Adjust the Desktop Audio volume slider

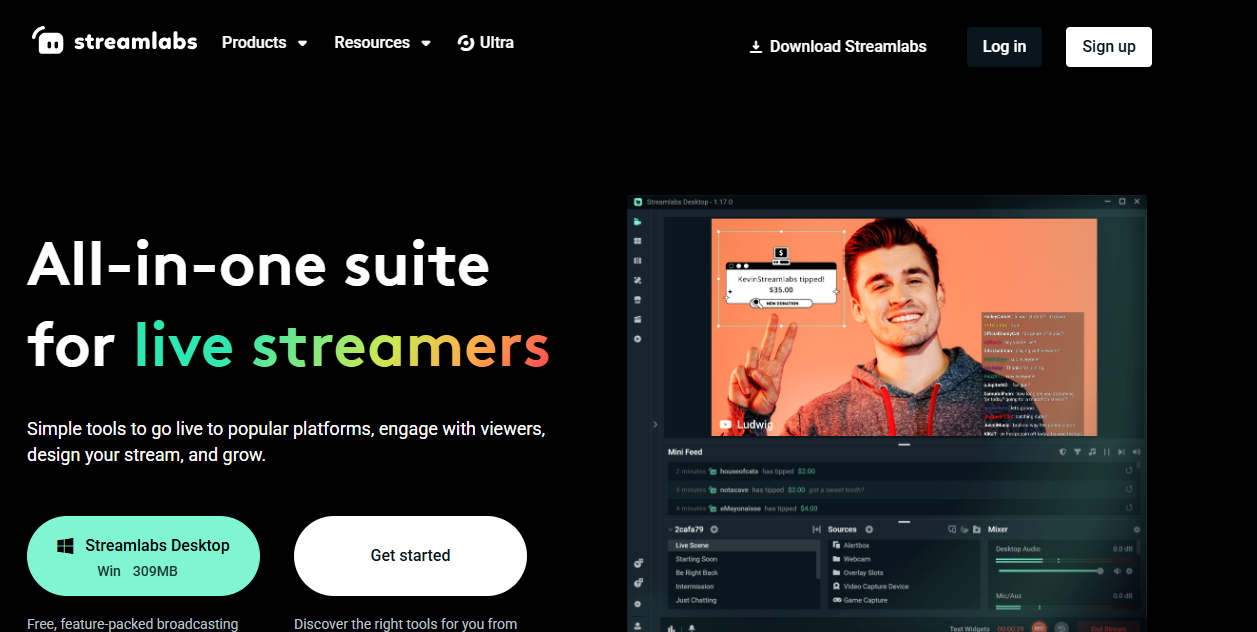[x=1049, y=571]
